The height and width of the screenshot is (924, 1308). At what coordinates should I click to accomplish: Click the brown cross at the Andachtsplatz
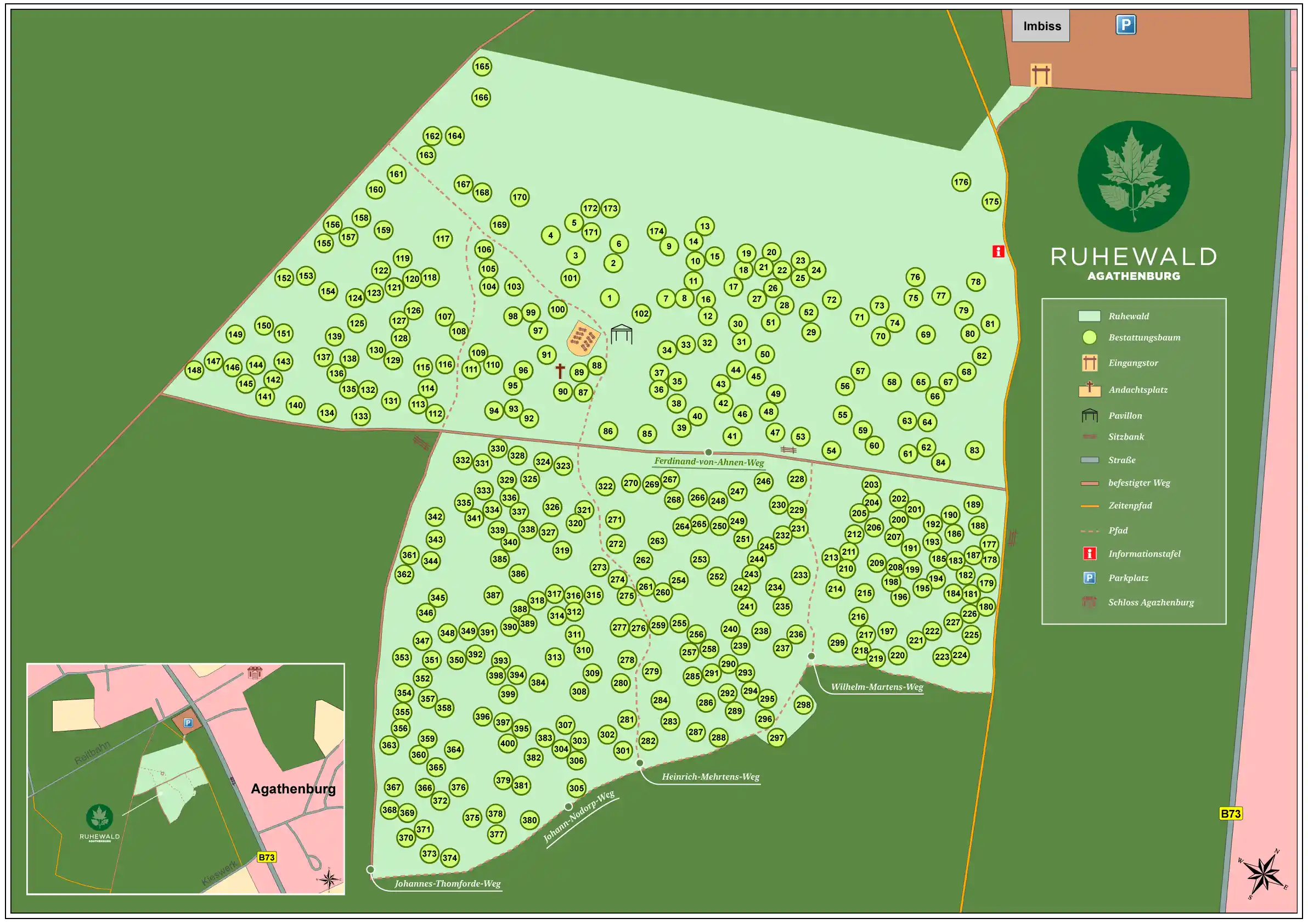click(x=560, y=371)
